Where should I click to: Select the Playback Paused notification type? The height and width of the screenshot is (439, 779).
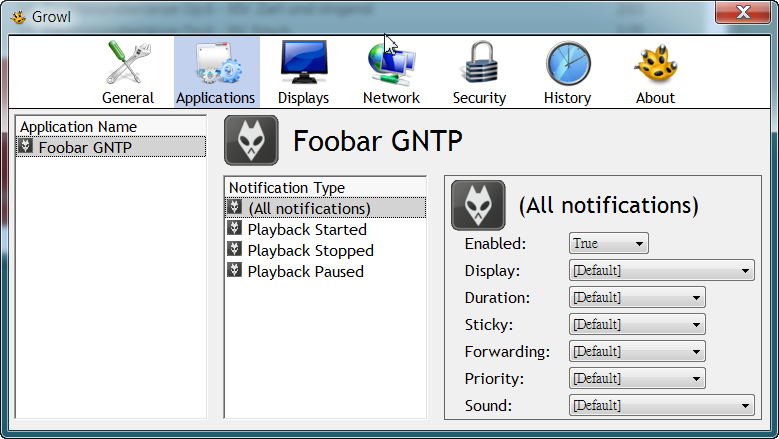point(305,271)
